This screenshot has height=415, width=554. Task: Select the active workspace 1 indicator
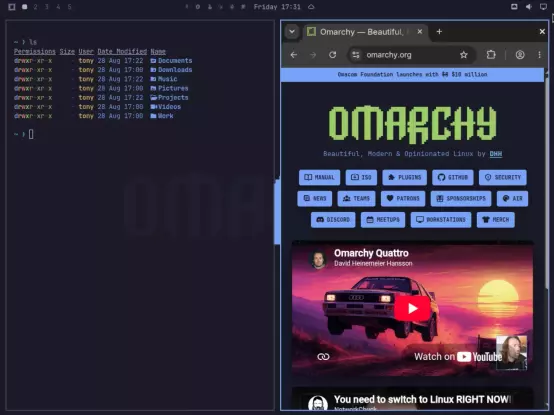[24, 7]
